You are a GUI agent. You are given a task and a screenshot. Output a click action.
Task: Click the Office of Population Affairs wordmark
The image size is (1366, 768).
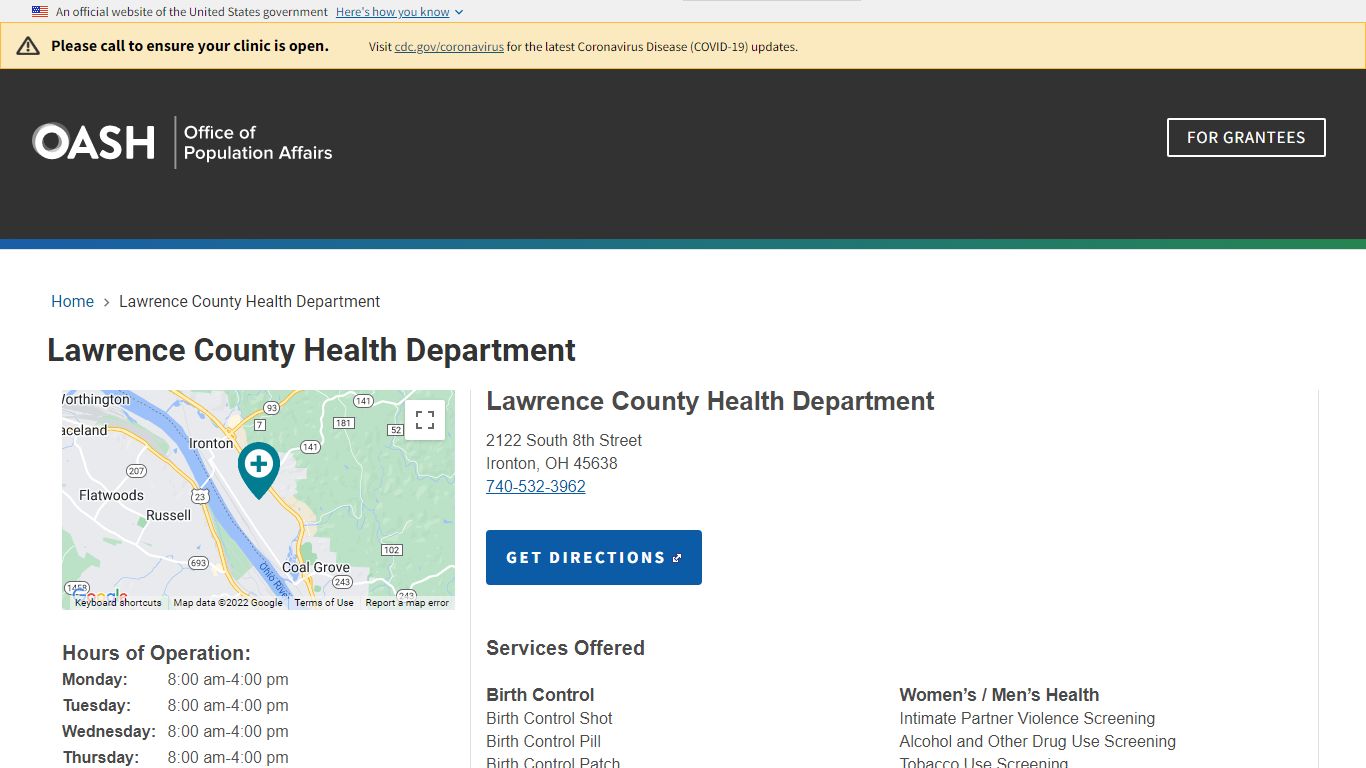coord(257,143)
